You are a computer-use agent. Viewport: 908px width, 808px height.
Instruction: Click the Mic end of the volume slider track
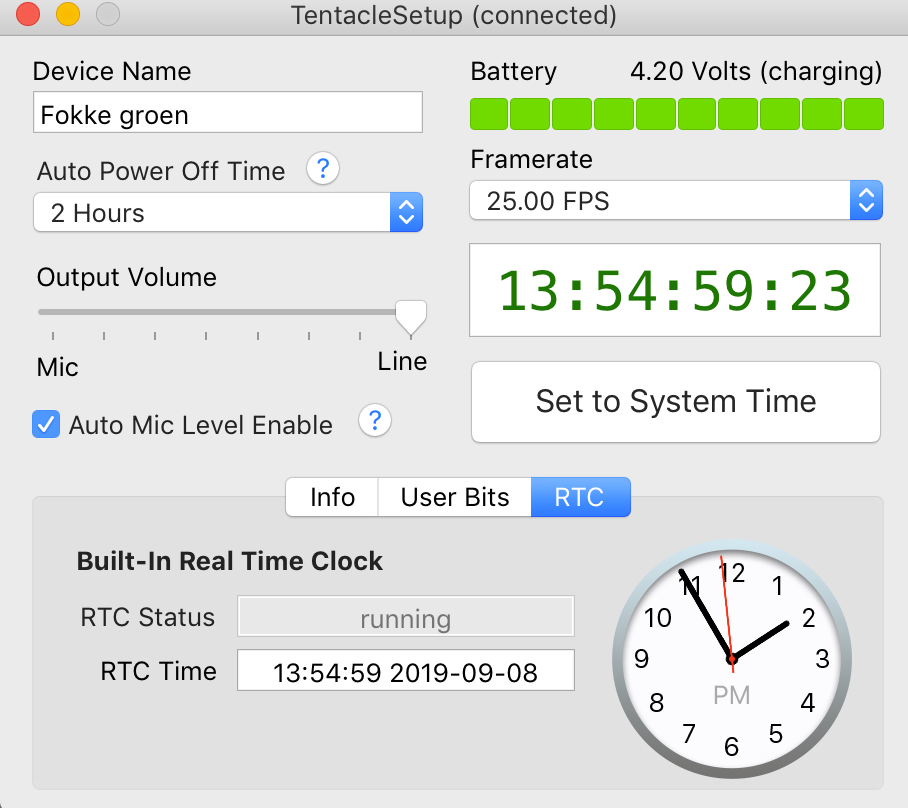click(42, 312)
